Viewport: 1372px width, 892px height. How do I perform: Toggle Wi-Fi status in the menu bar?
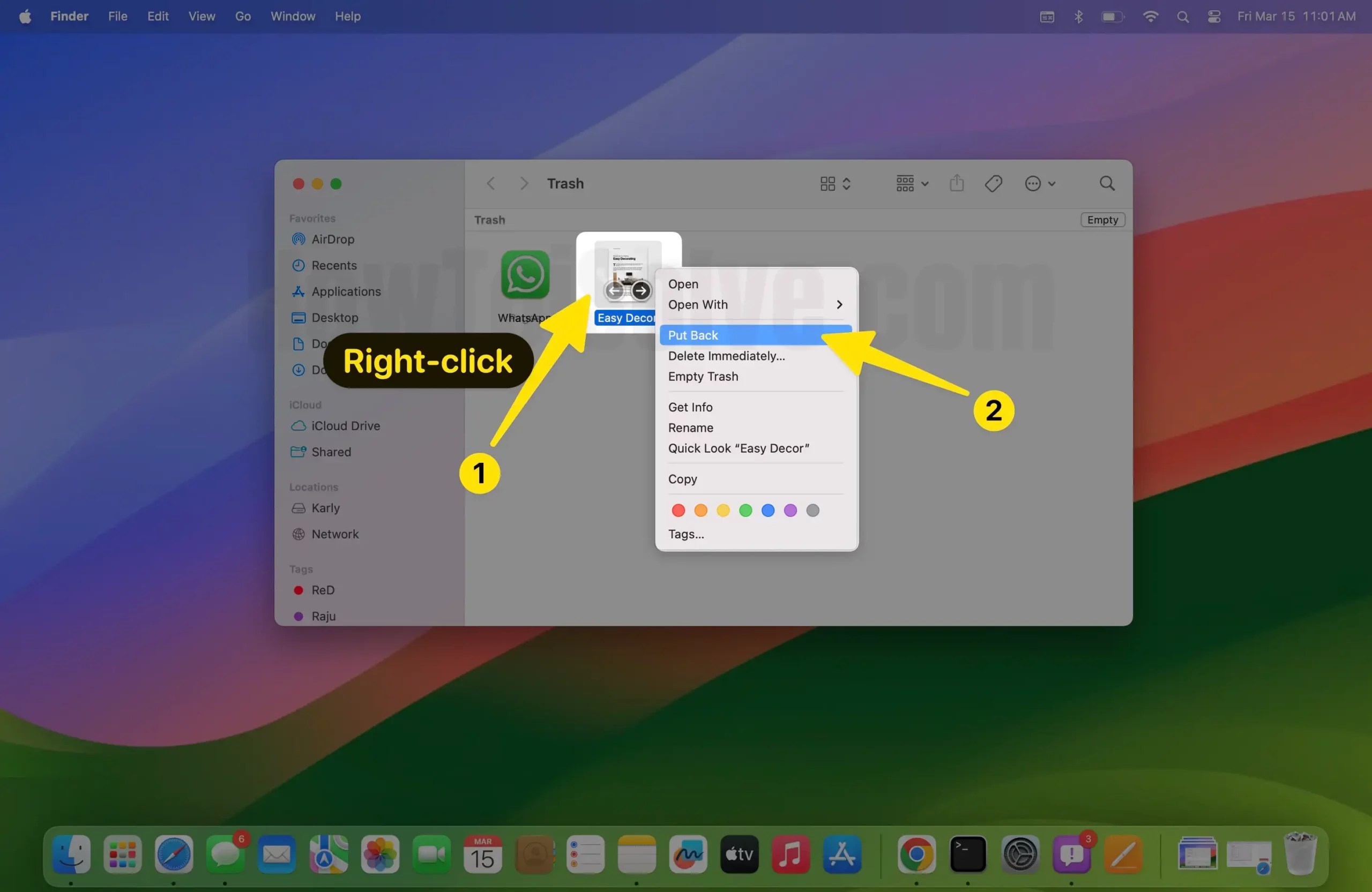coord(1150,16)
